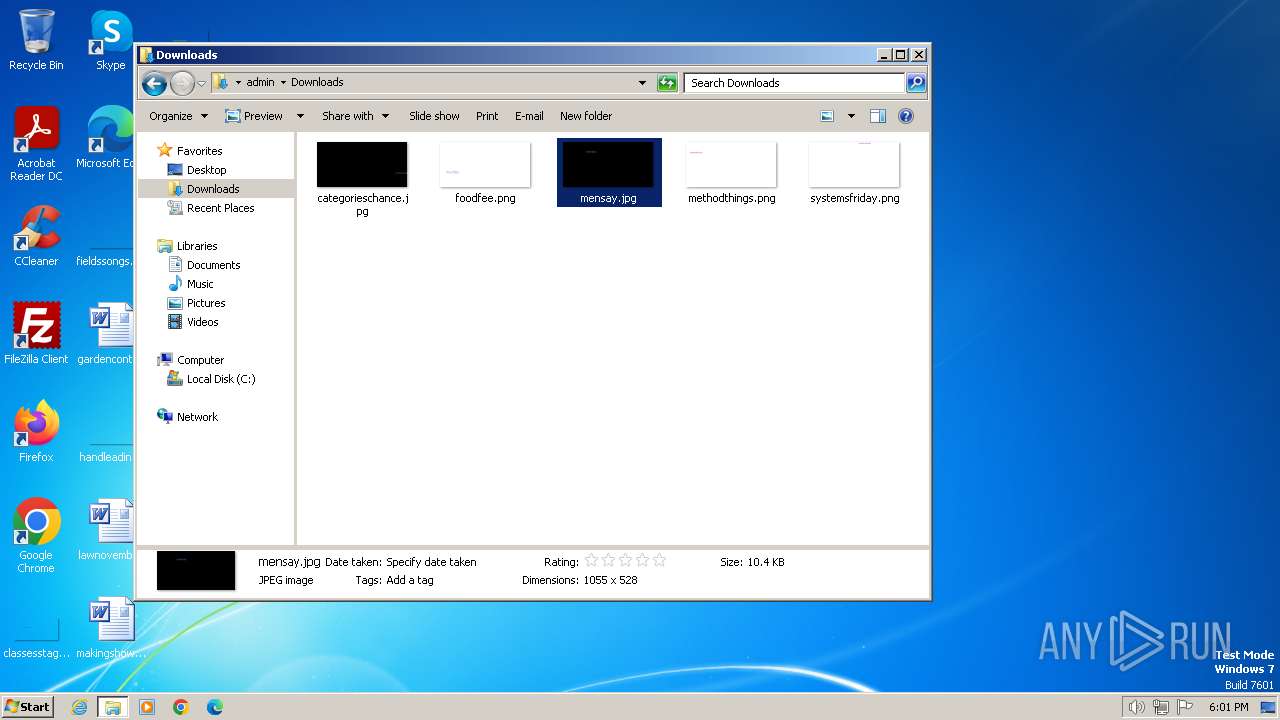Set rating to one star
The image size is (1280, 720).
591,561
